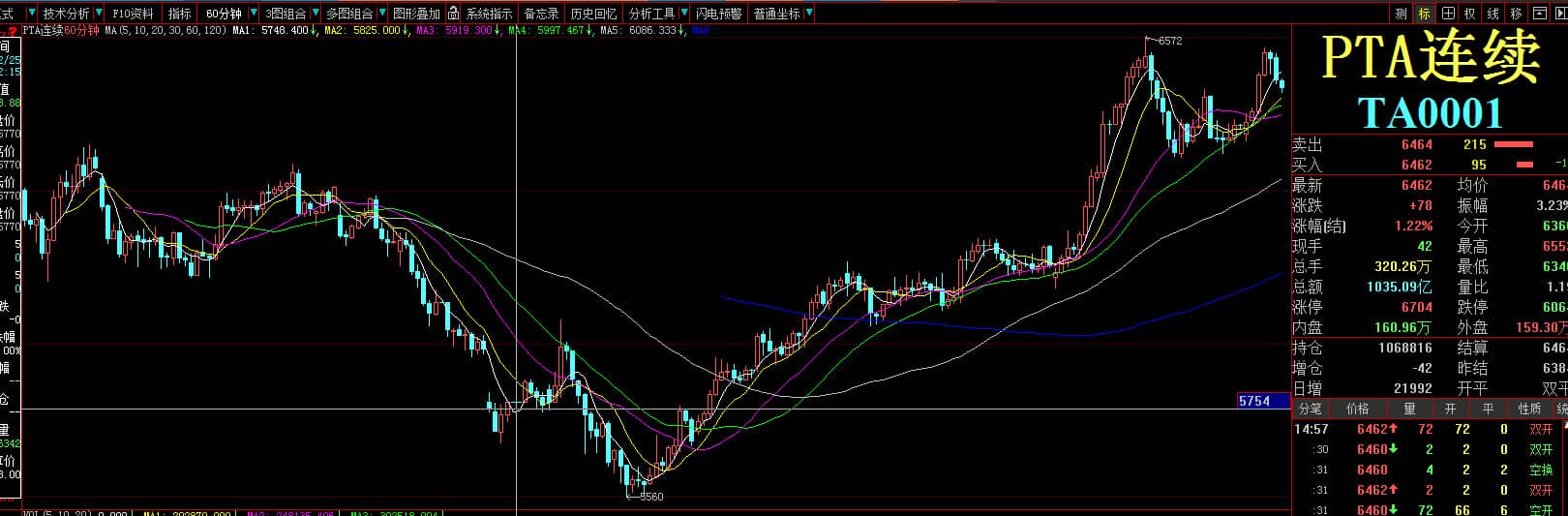Toggle the highlighted 标 marker icon
The image size is (1568, 516).
pyautogui.click(x=1424, y=14)
